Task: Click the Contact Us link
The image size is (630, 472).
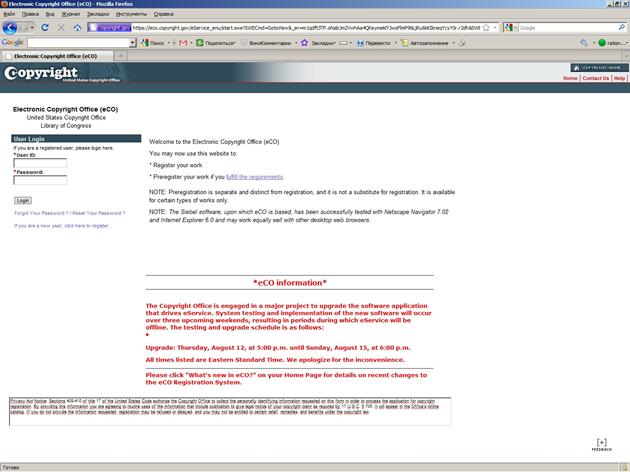Action: tap(596, 78)
